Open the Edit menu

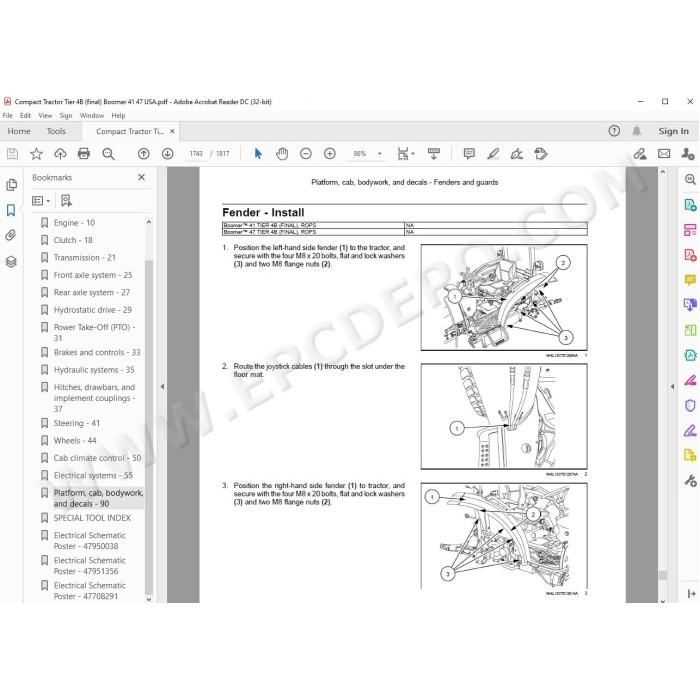pyautogui.click(x=25, y=115)
